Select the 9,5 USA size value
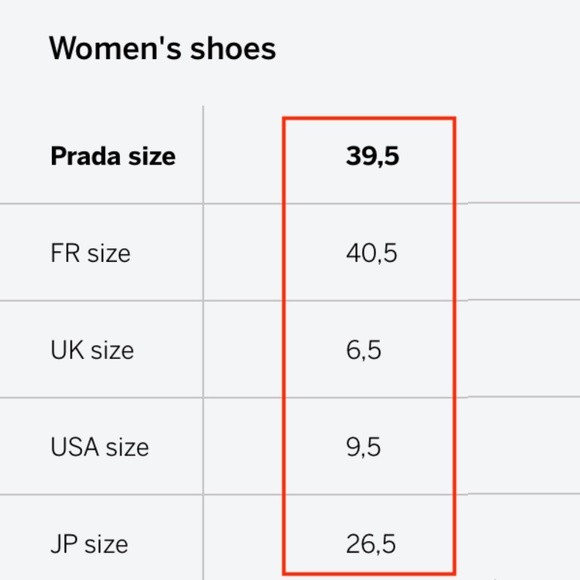 364,447
